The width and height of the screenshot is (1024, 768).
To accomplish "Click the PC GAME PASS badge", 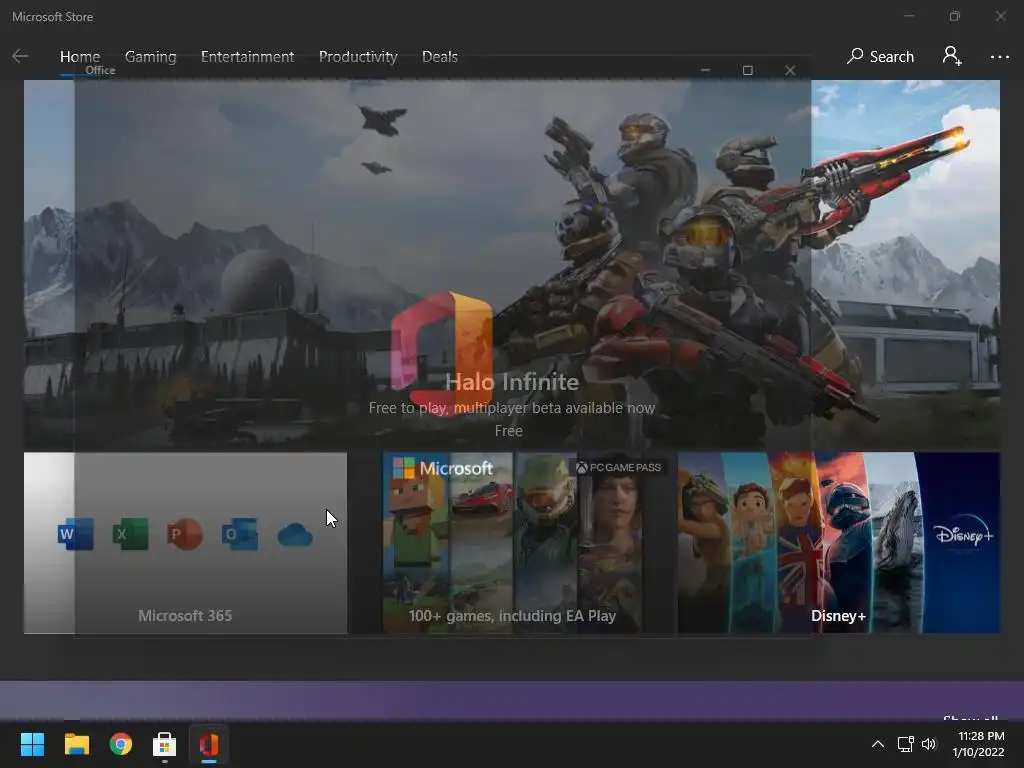I will [x=618, y=468].
